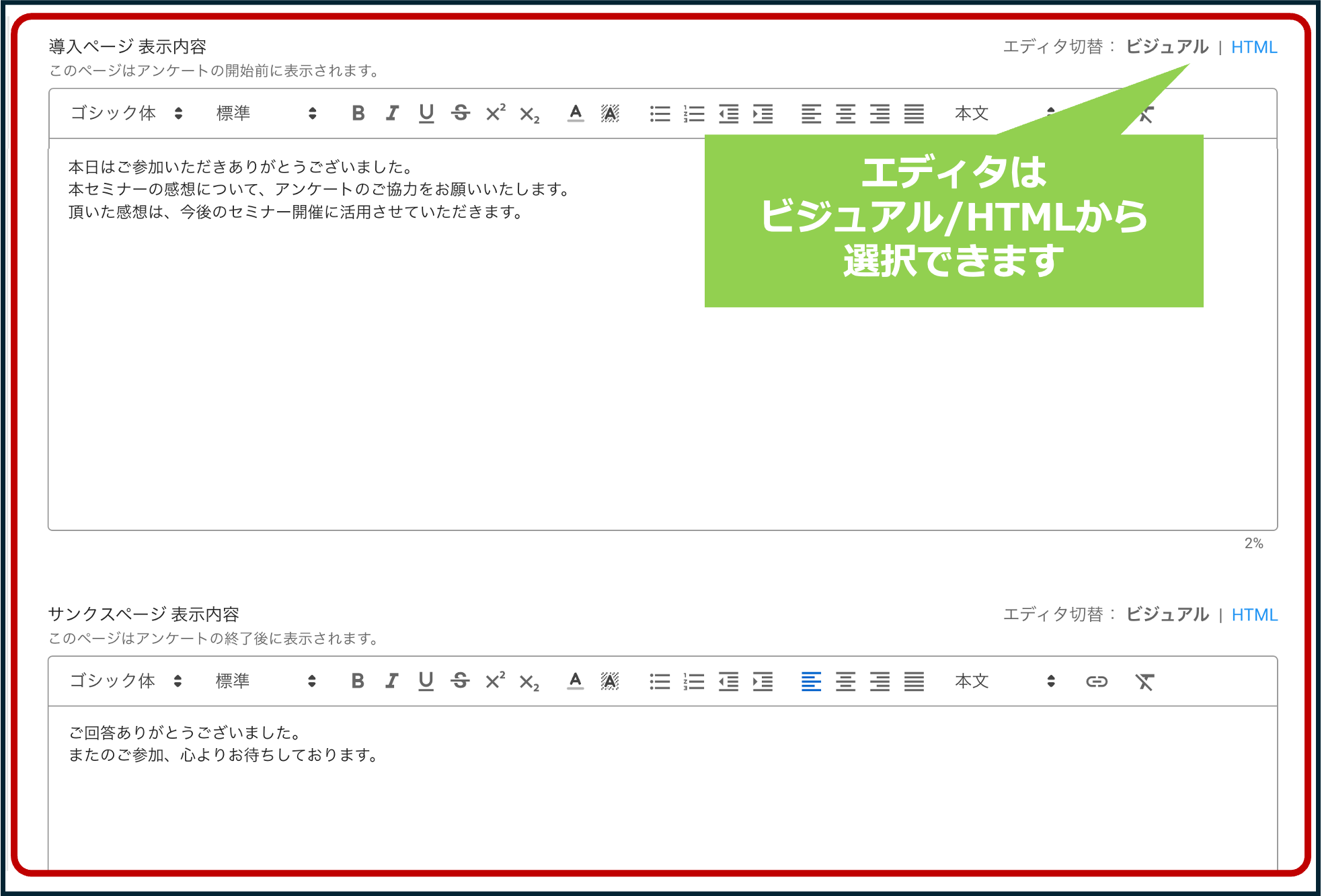The width and height of the screenshot is (1322, 896).
Task: Align text right in intro page editor
Action: 880,114
